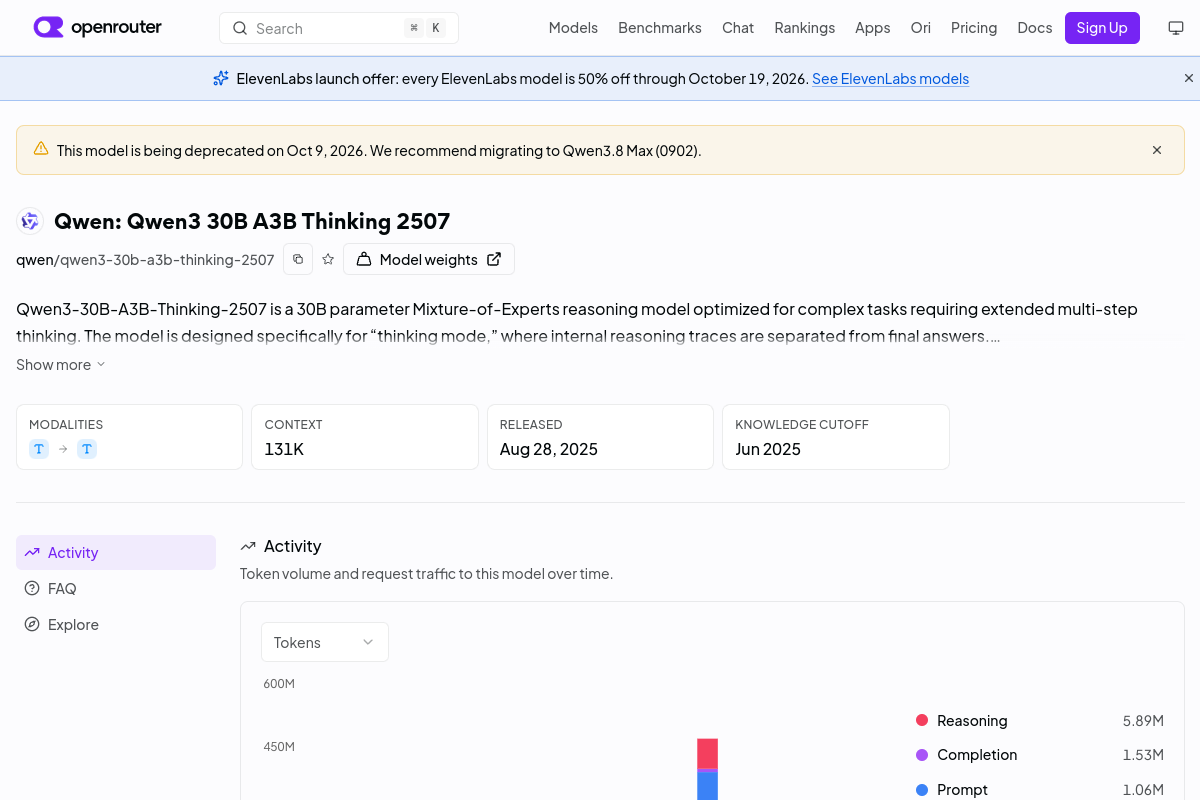The width and height of the screenshot is (1200, 800).
Task: Click the text input modality icon
Action: [39, 449]
